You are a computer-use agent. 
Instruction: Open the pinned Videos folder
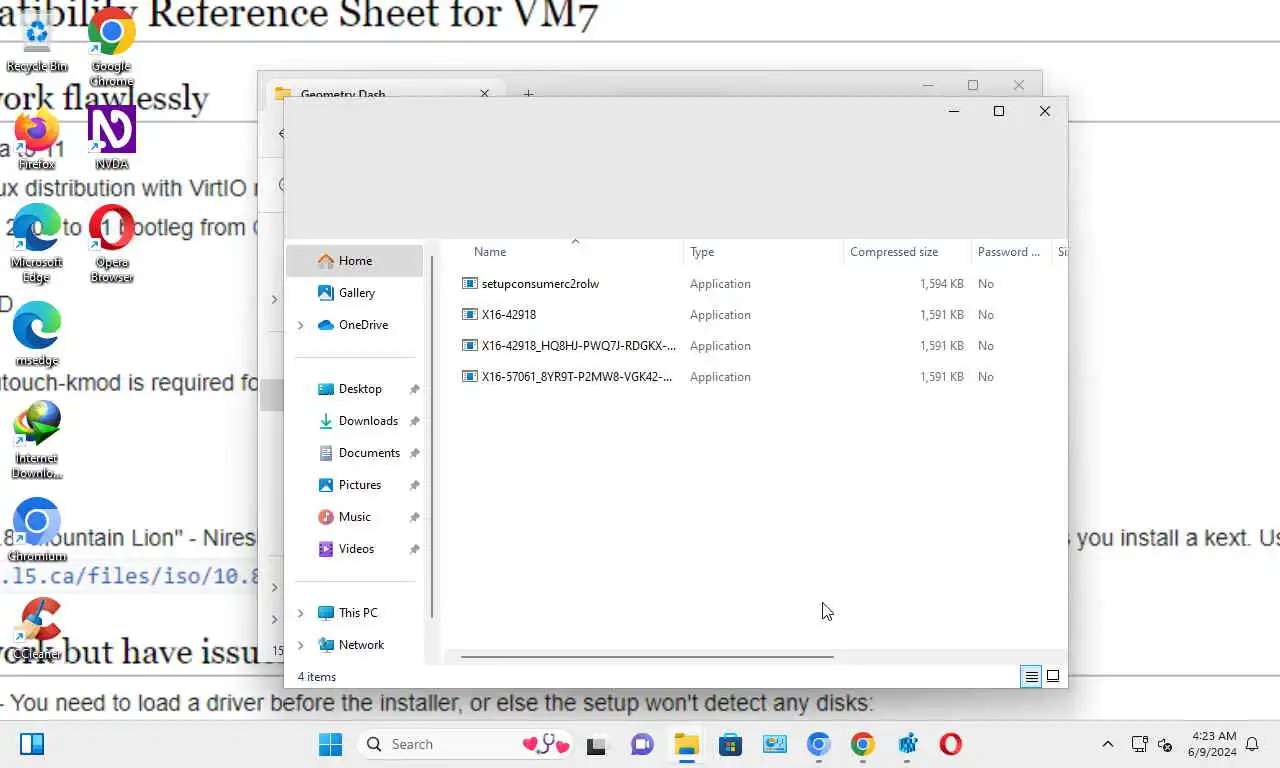point(355,549)
